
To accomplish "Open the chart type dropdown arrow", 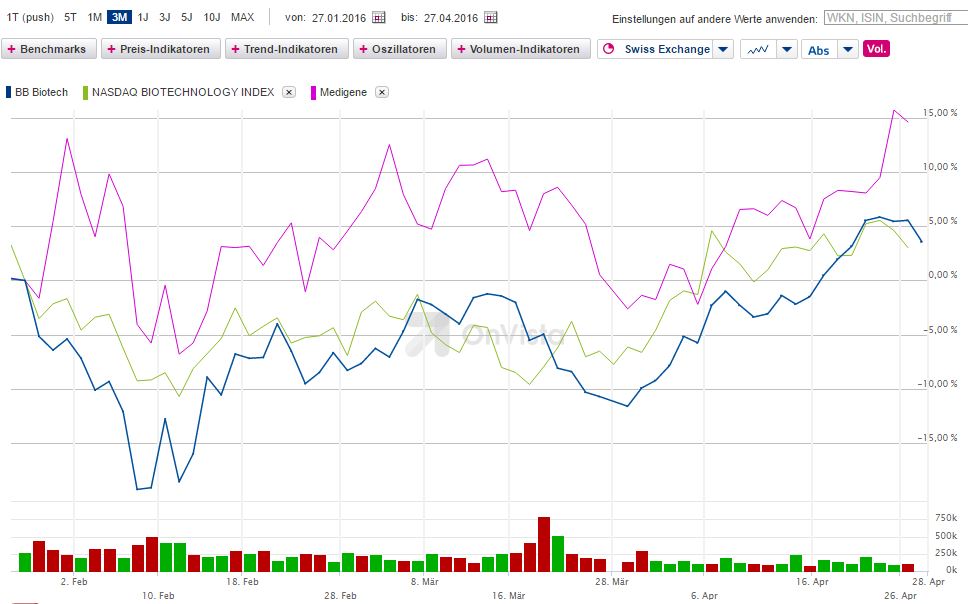I will click(x=785, y=48).
